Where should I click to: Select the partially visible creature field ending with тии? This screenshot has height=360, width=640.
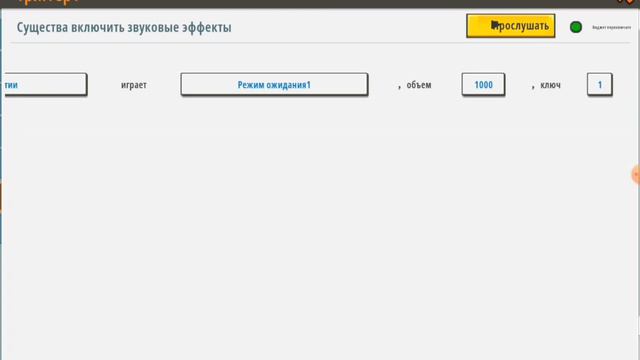click(x=45, y=84)
